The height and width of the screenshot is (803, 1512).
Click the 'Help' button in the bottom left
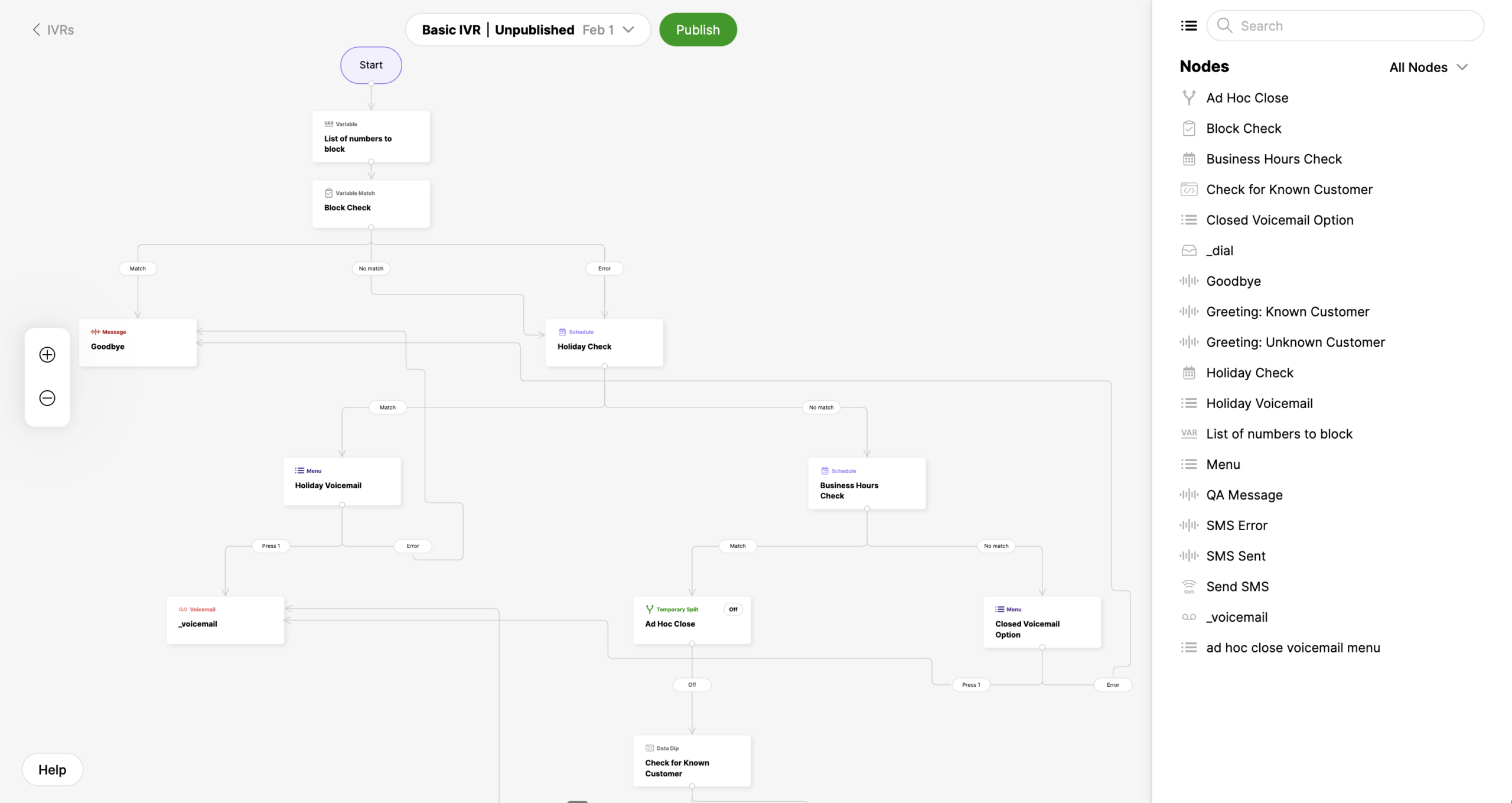52,770
